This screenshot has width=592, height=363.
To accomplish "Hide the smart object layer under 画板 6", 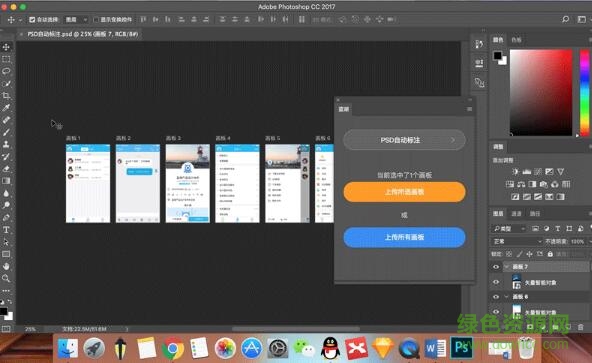I will [496, 312].
